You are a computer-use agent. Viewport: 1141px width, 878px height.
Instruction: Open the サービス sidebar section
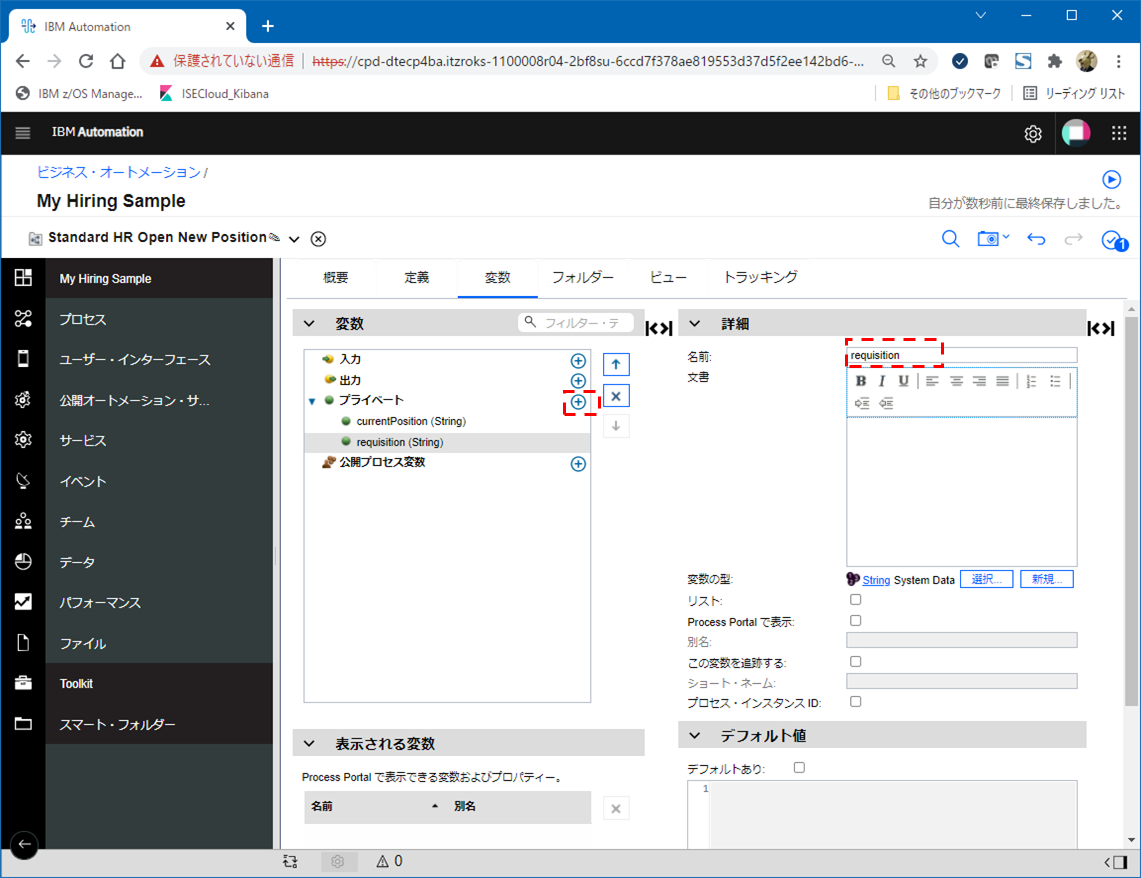(x=159, y=441)
